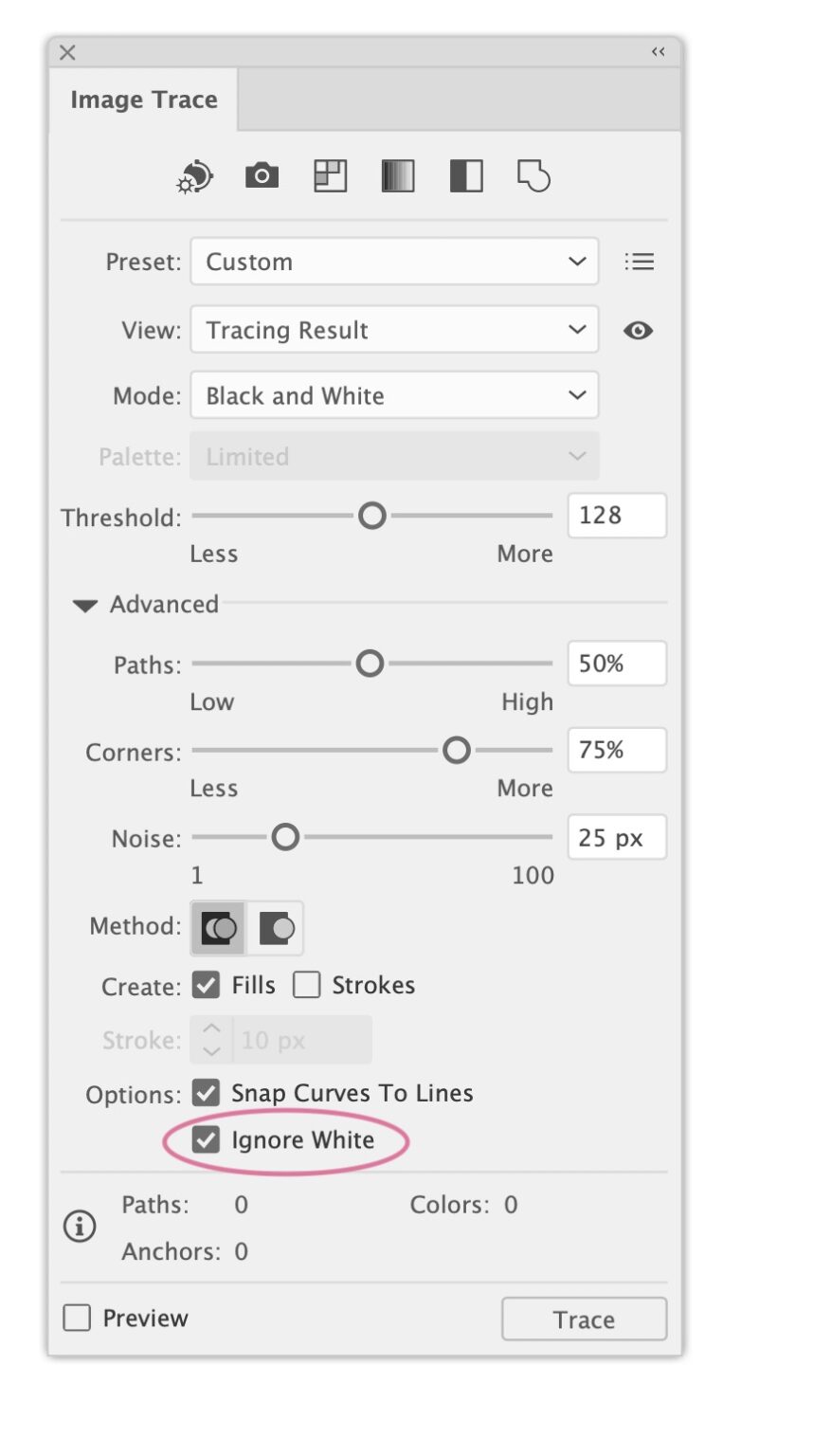Enable the Strokes checkbox
Screen dimensions: 831x1456
coord(307,985)
